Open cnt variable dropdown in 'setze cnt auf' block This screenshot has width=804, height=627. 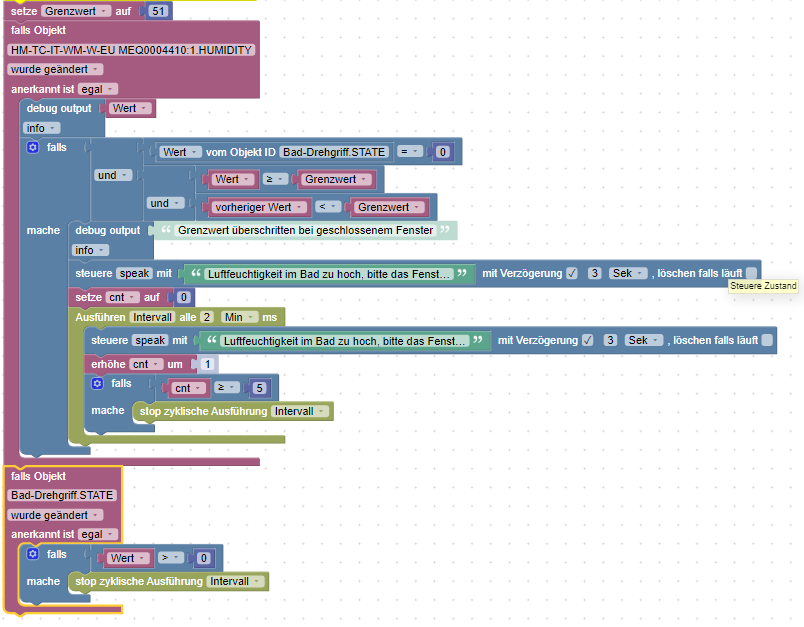[123, 297]
